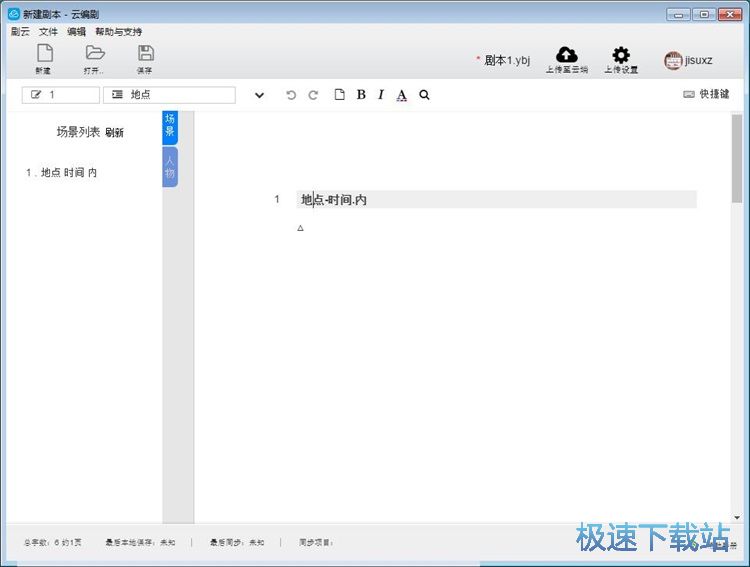
Task: Click the 最后本地保存 status text
Action: tap(140, 543)
